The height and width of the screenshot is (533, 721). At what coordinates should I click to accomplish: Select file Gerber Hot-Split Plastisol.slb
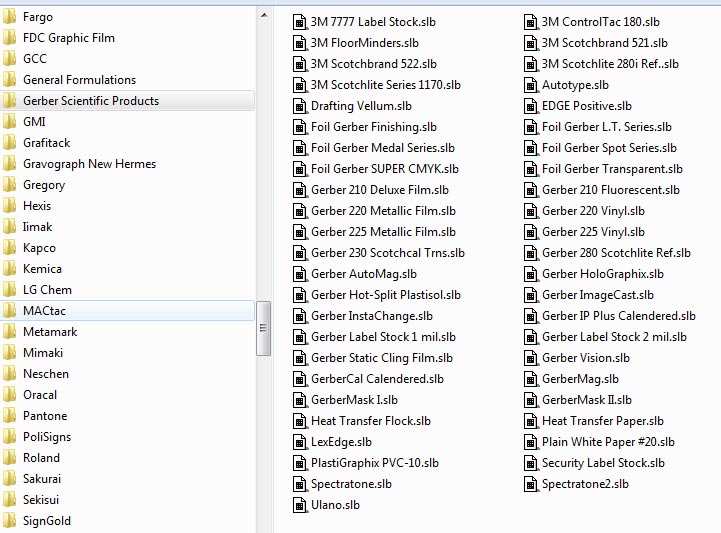(385, 295)
